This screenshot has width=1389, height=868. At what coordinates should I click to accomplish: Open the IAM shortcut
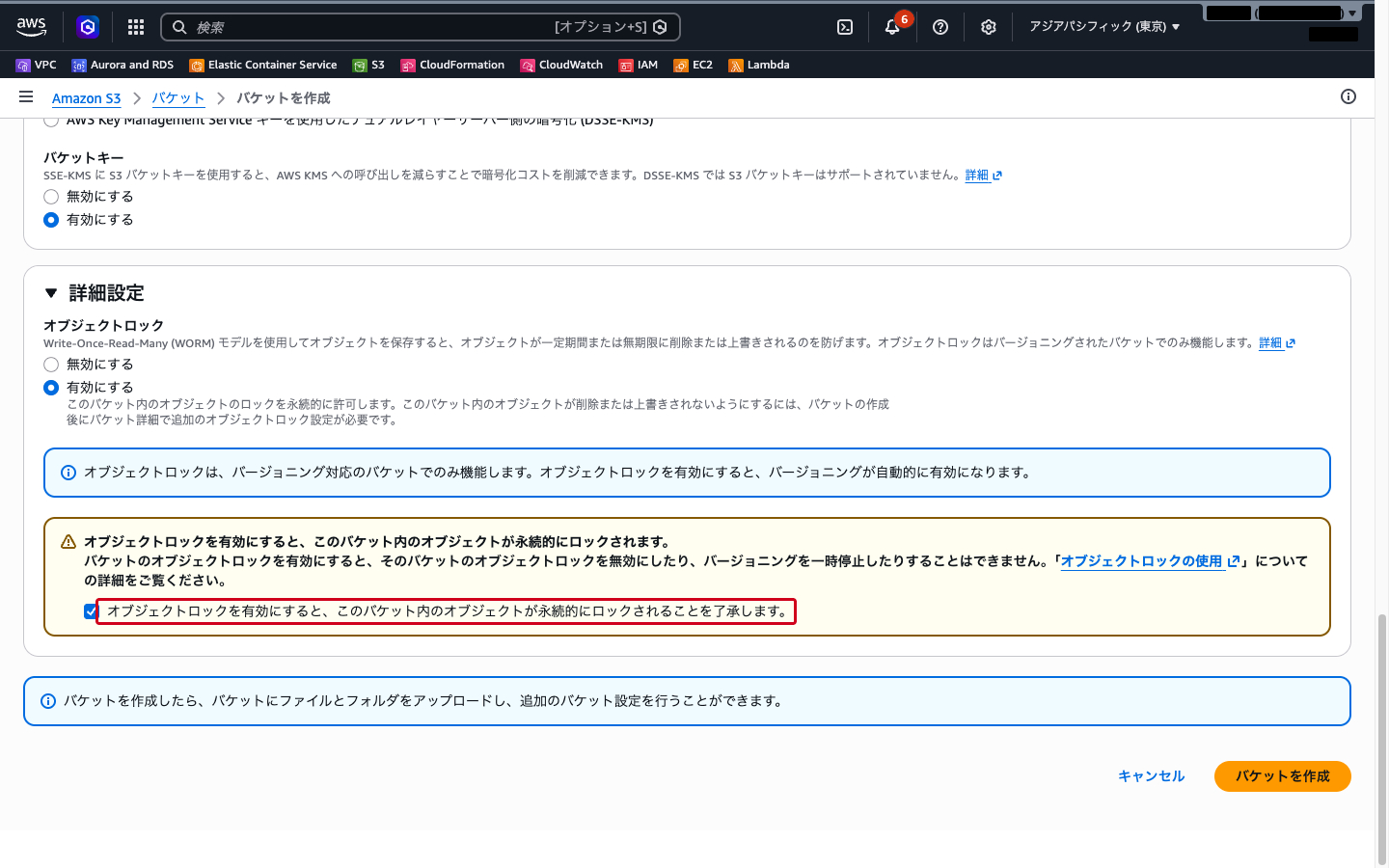coord(639,65)
